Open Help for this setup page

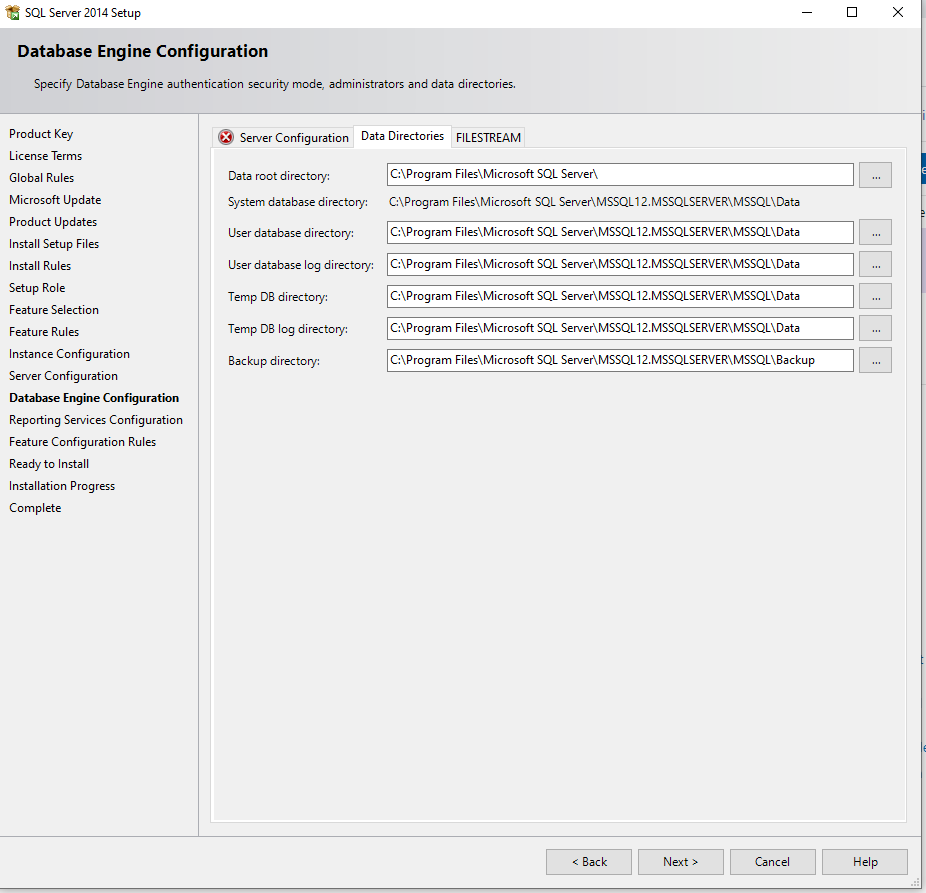[x=865, y=862]
